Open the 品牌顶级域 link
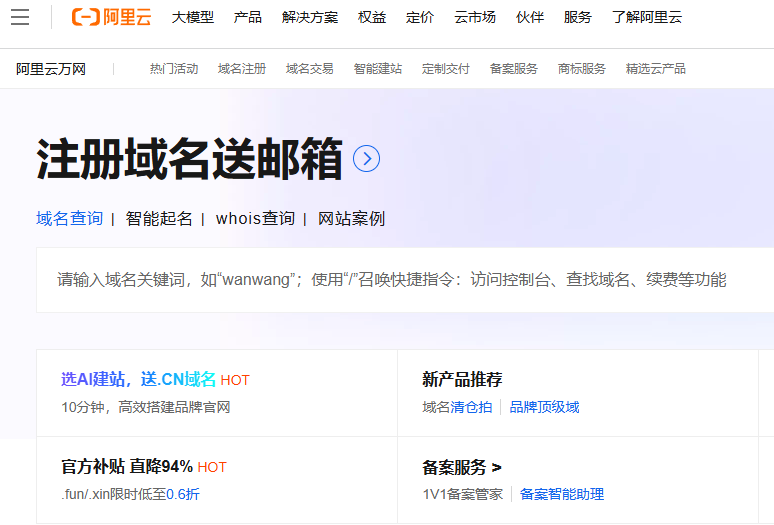Image resolution: width=774 pixels, height=525 pixels. 544,408
